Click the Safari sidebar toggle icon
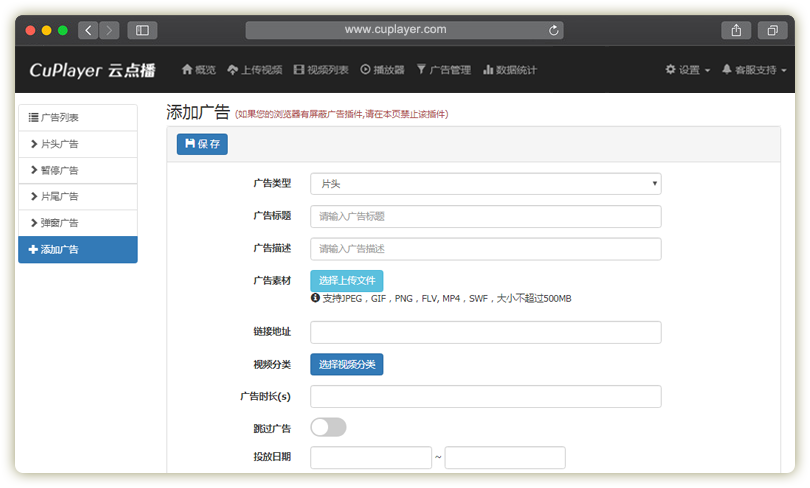 click(142, 30)
